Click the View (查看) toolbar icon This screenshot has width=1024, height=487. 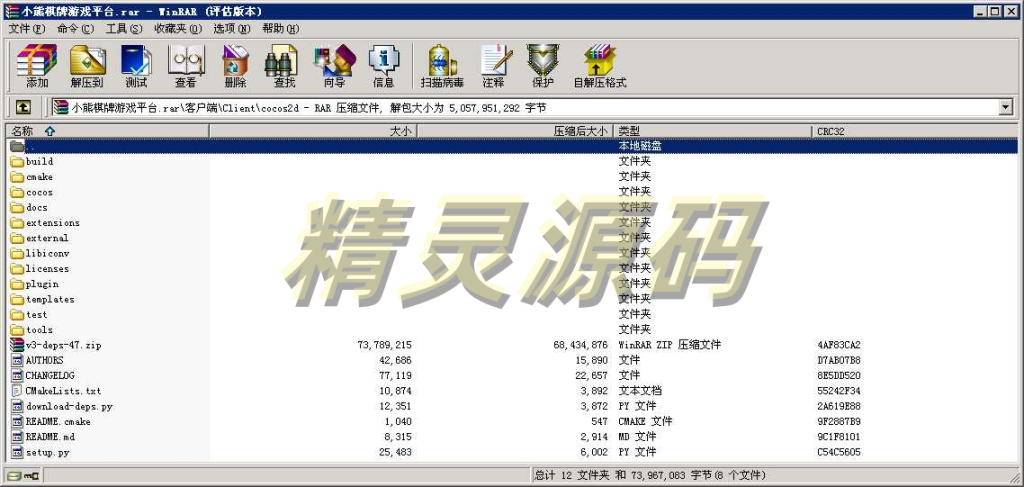185,66
